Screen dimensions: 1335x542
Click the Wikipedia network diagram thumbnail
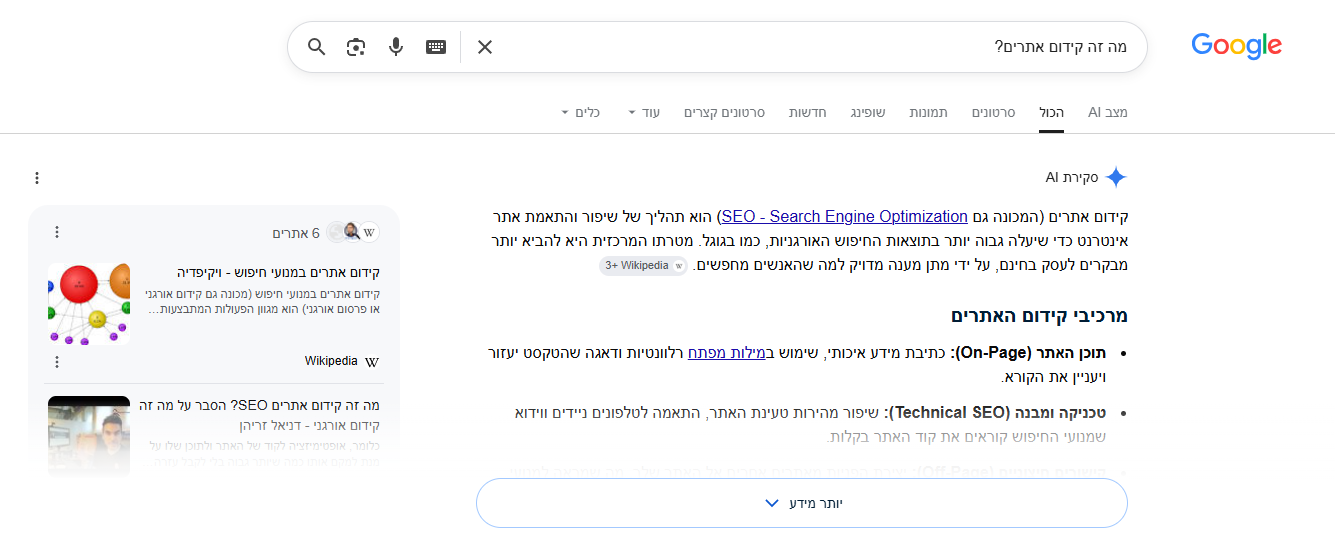(x=89, y=304)
